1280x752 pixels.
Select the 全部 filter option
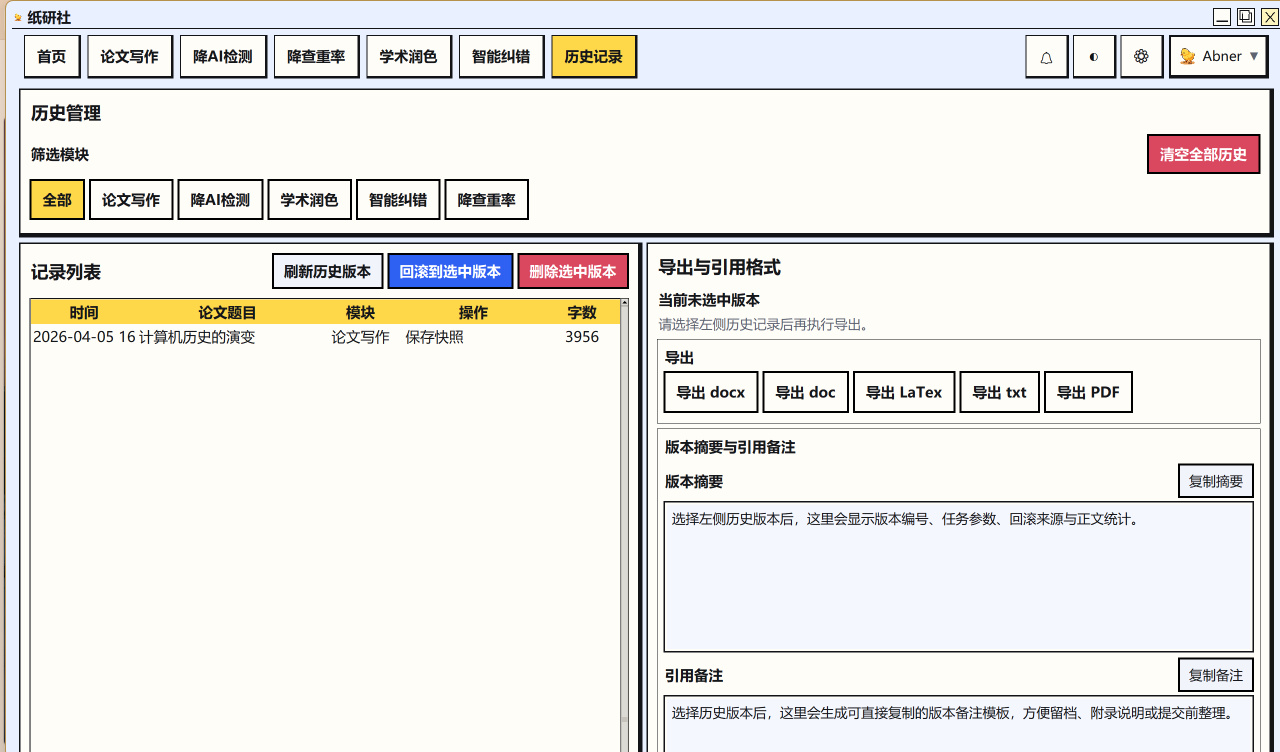(57, 200)
